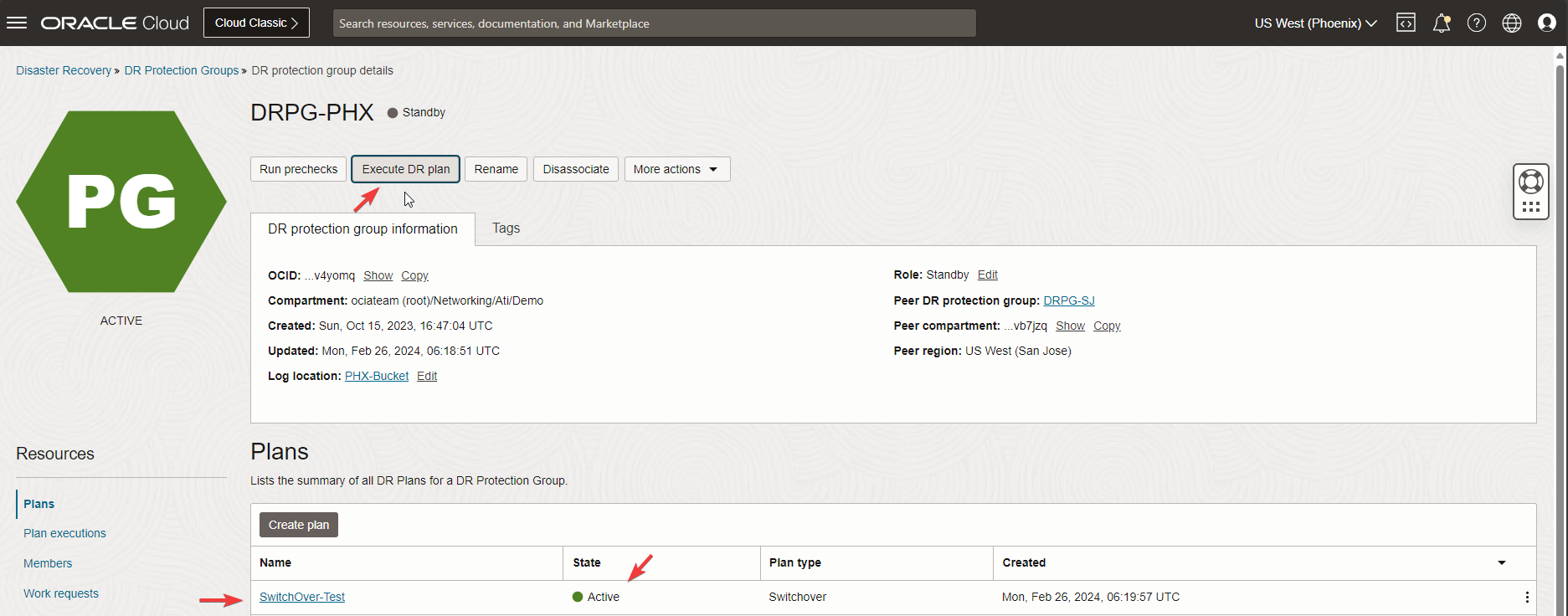Screen dimensions: 1568x616
Task: Open Members resource link
Action: click(x=48, y=563)
